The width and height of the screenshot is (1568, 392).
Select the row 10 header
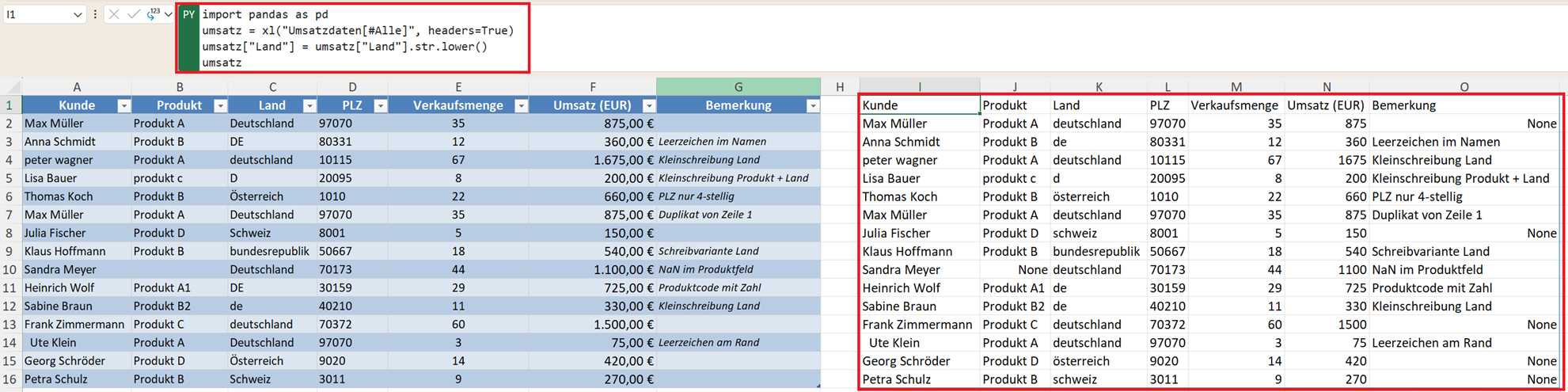(10, 269)
